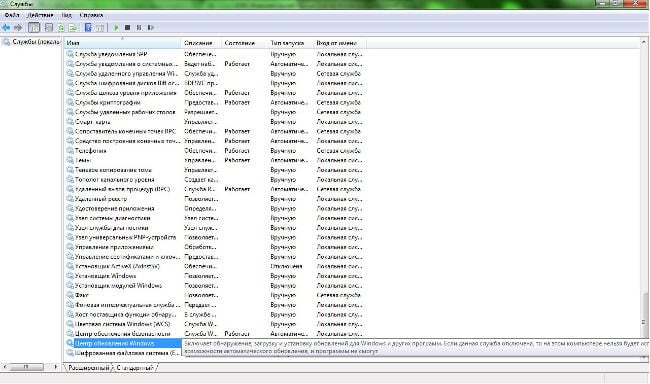The image size is (650, 384).
Task: Sort by the Состояние column header
Action: tap(245, 43)
